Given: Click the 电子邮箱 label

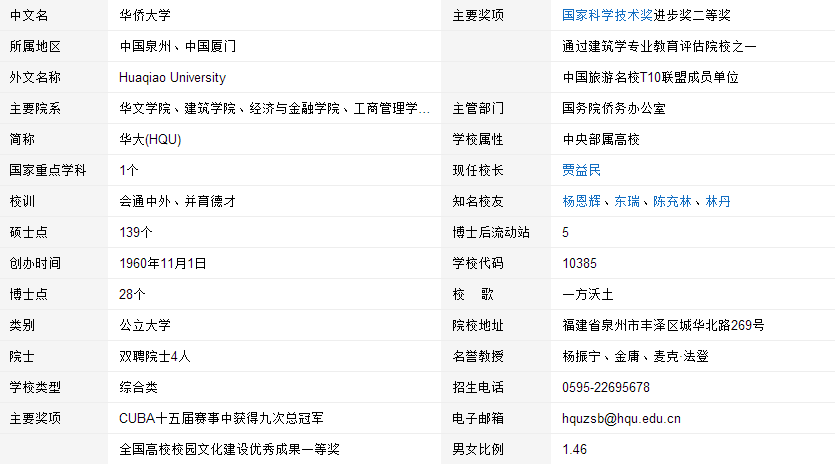Looking at the screenshot, I should point(478,418).
